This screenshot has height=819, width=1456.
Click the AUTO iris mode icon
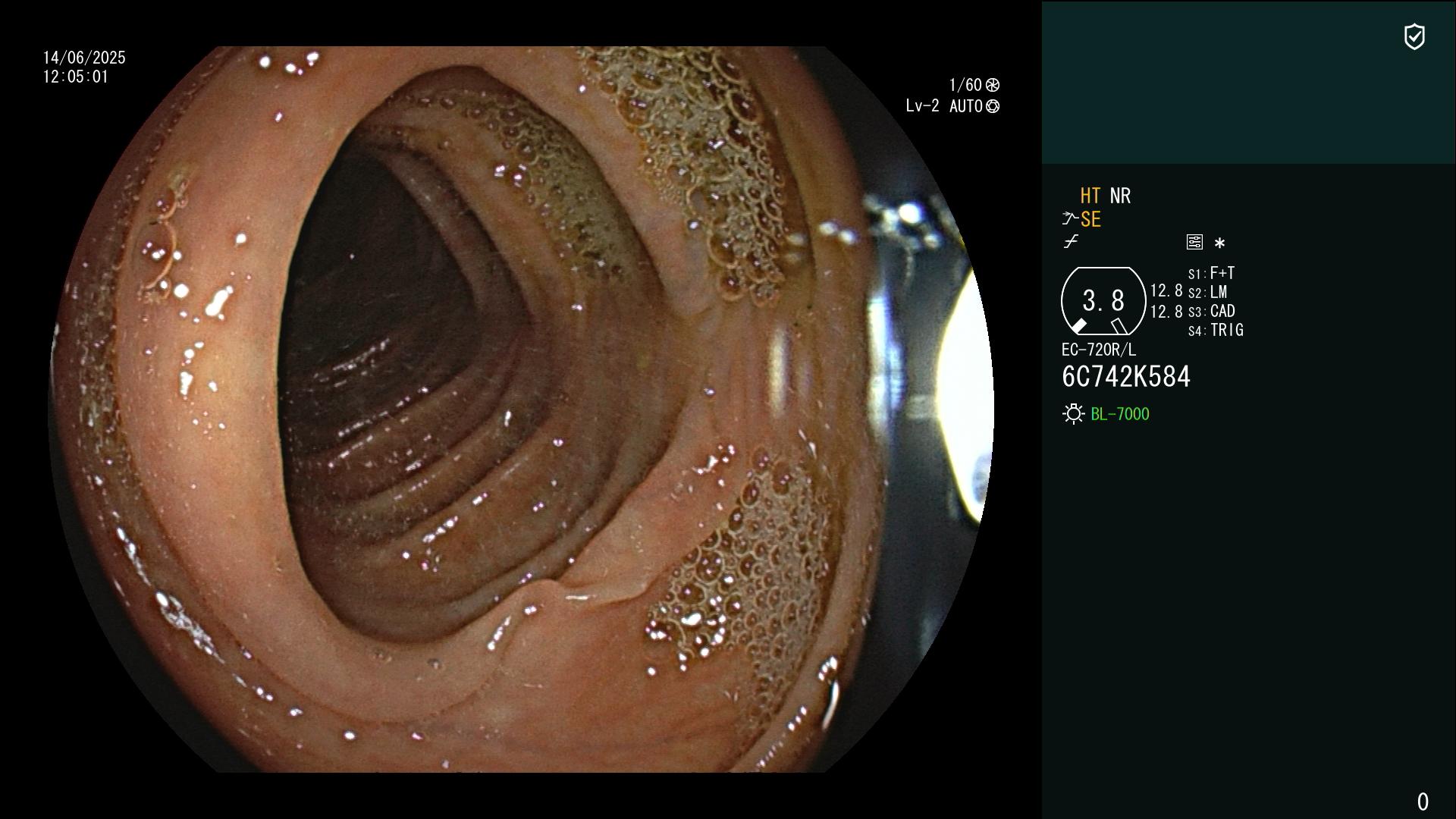(993, 107)
